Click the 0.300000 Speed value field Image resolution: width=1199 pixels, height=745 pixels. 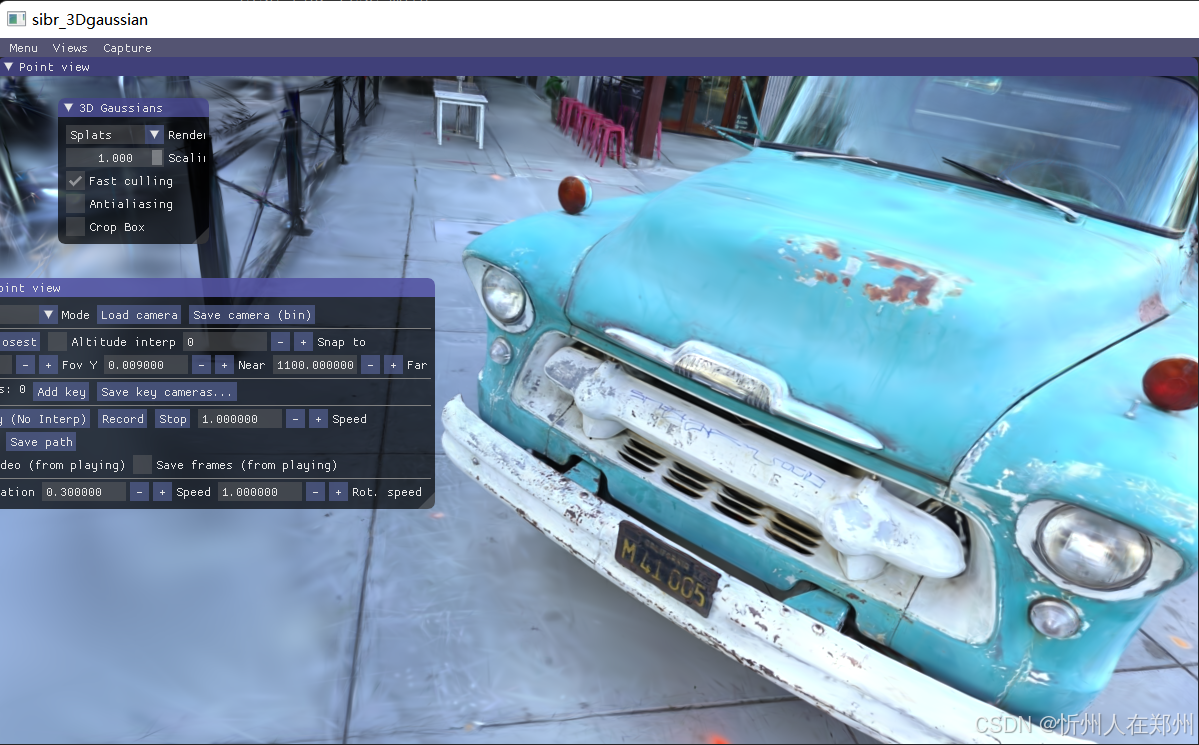point(83,492)
